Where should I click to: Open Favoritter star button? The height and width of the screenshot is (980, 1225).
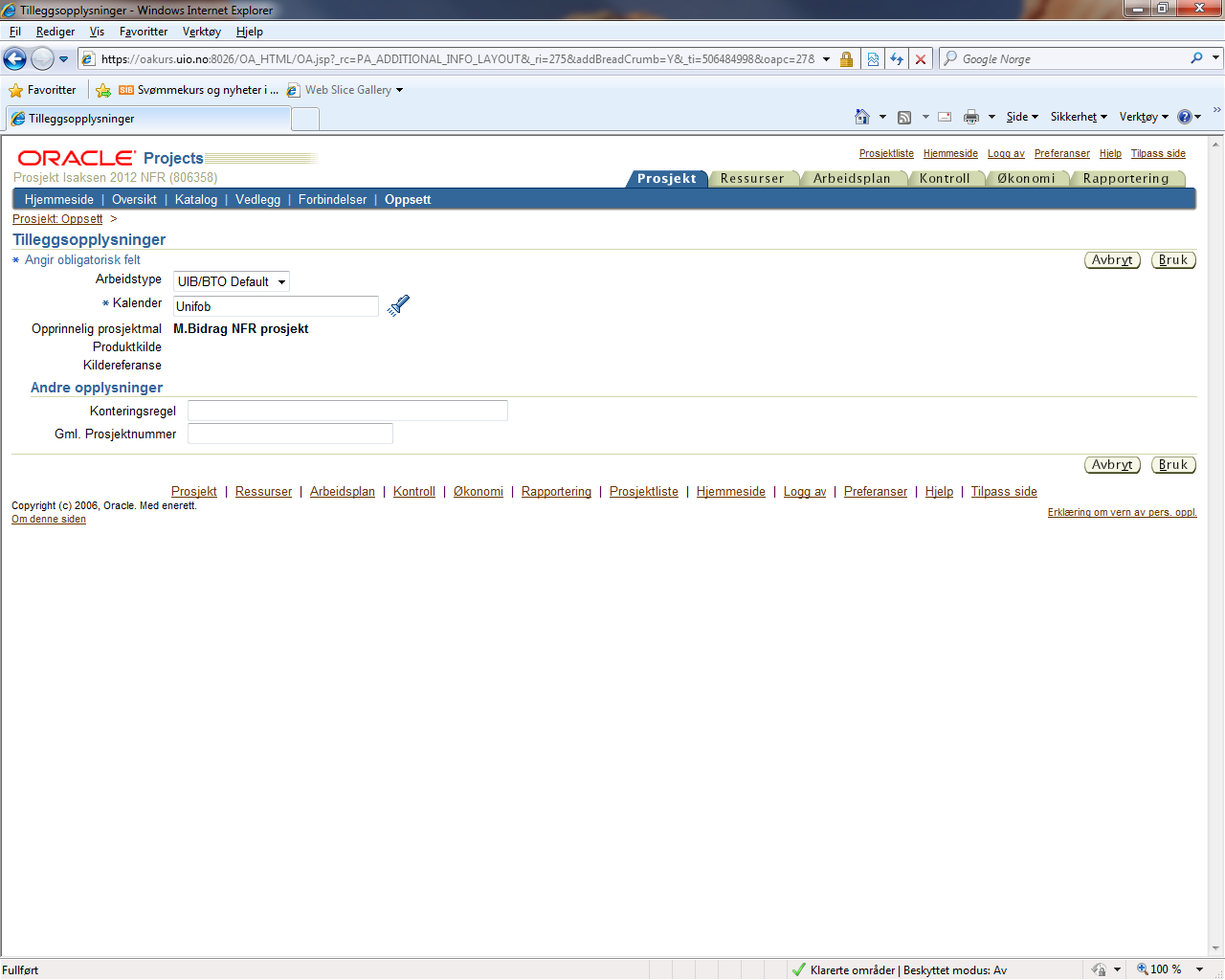(42, 90)
